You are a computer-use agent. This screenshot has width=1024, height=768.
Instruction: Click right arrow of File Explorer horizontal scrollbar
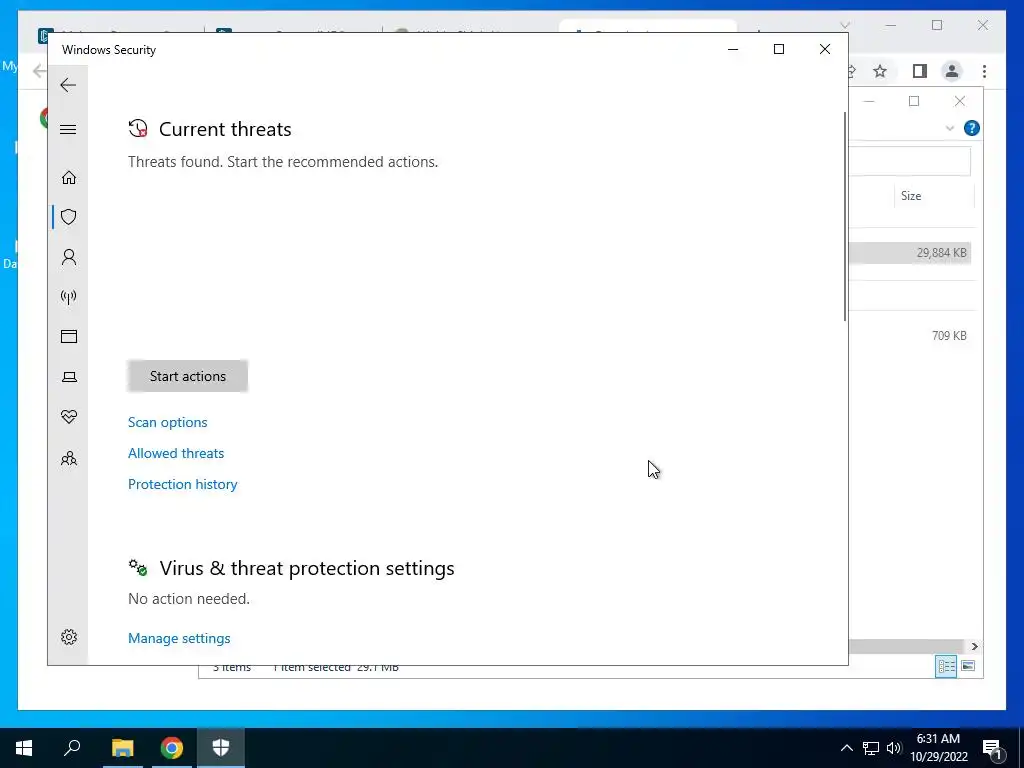[974, 647]
